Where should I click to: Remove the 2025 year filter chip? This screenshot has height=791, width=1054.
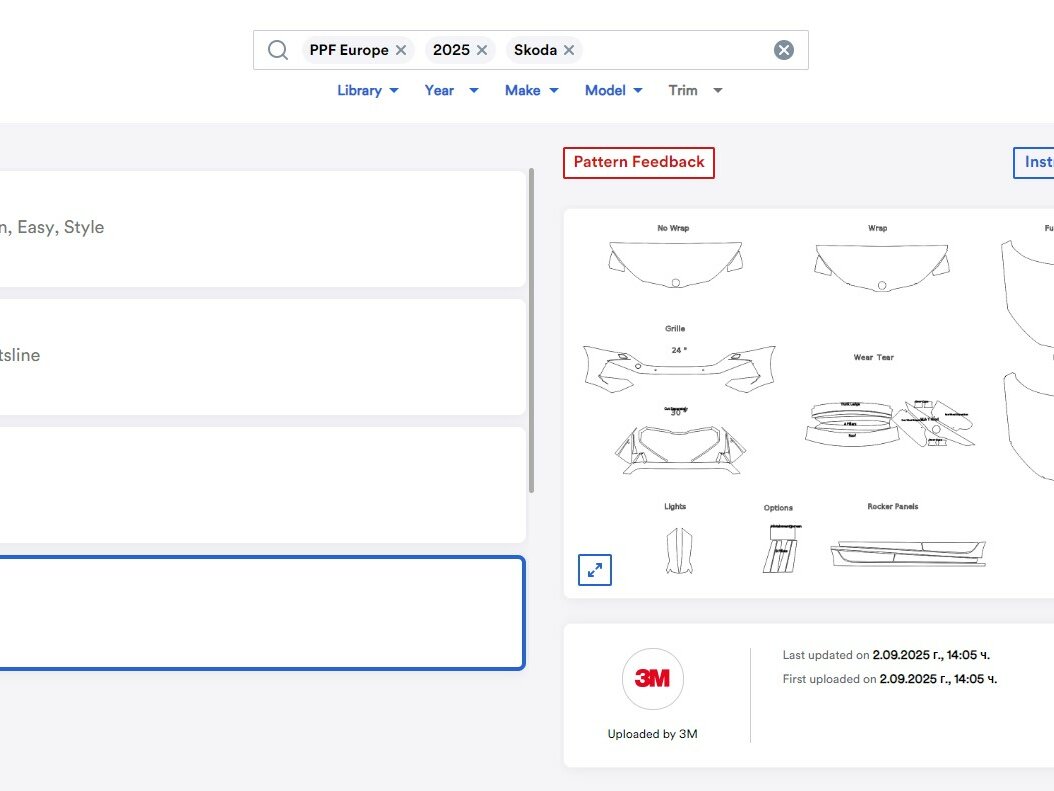point(481,49)
